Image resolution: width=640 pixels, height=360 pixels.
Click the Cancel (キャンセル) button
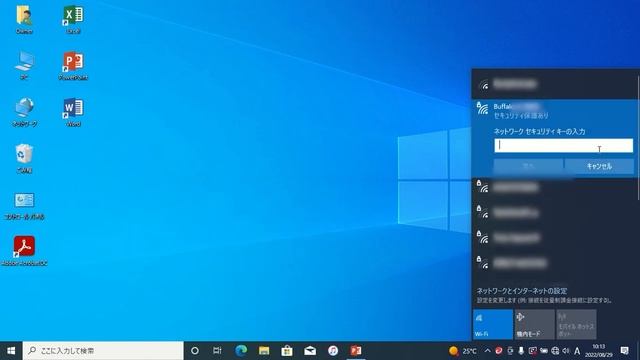(x=599, y=166)
